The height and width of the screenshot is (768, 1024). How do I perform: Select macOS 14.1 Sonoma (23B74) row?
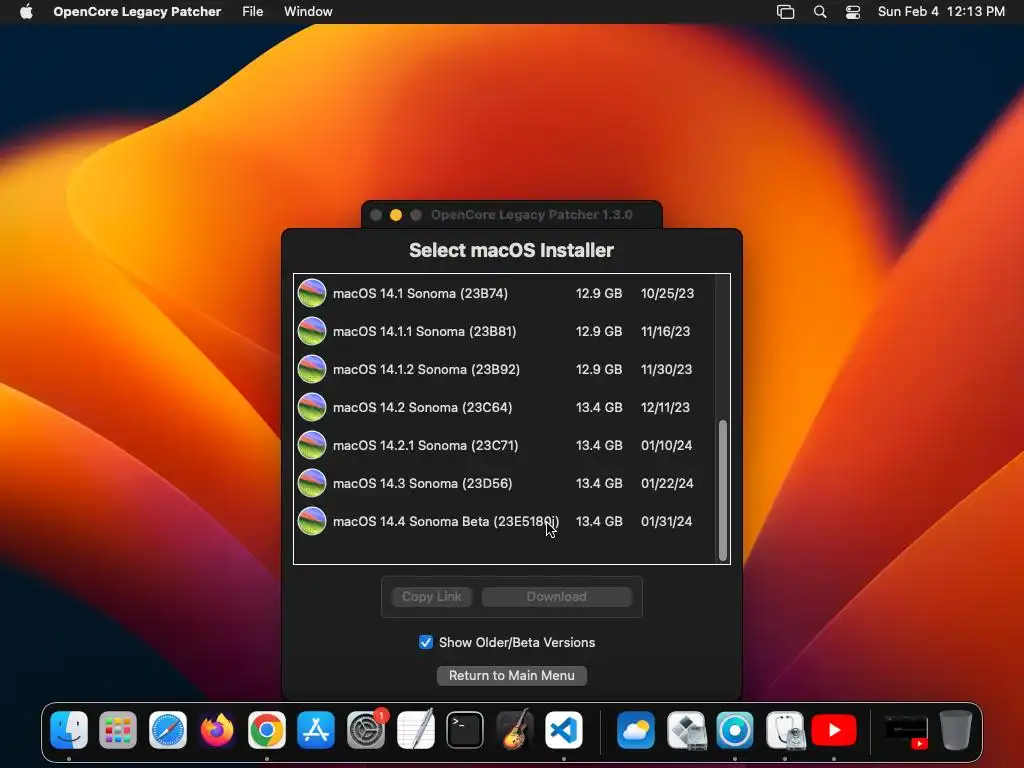(504, 293)
